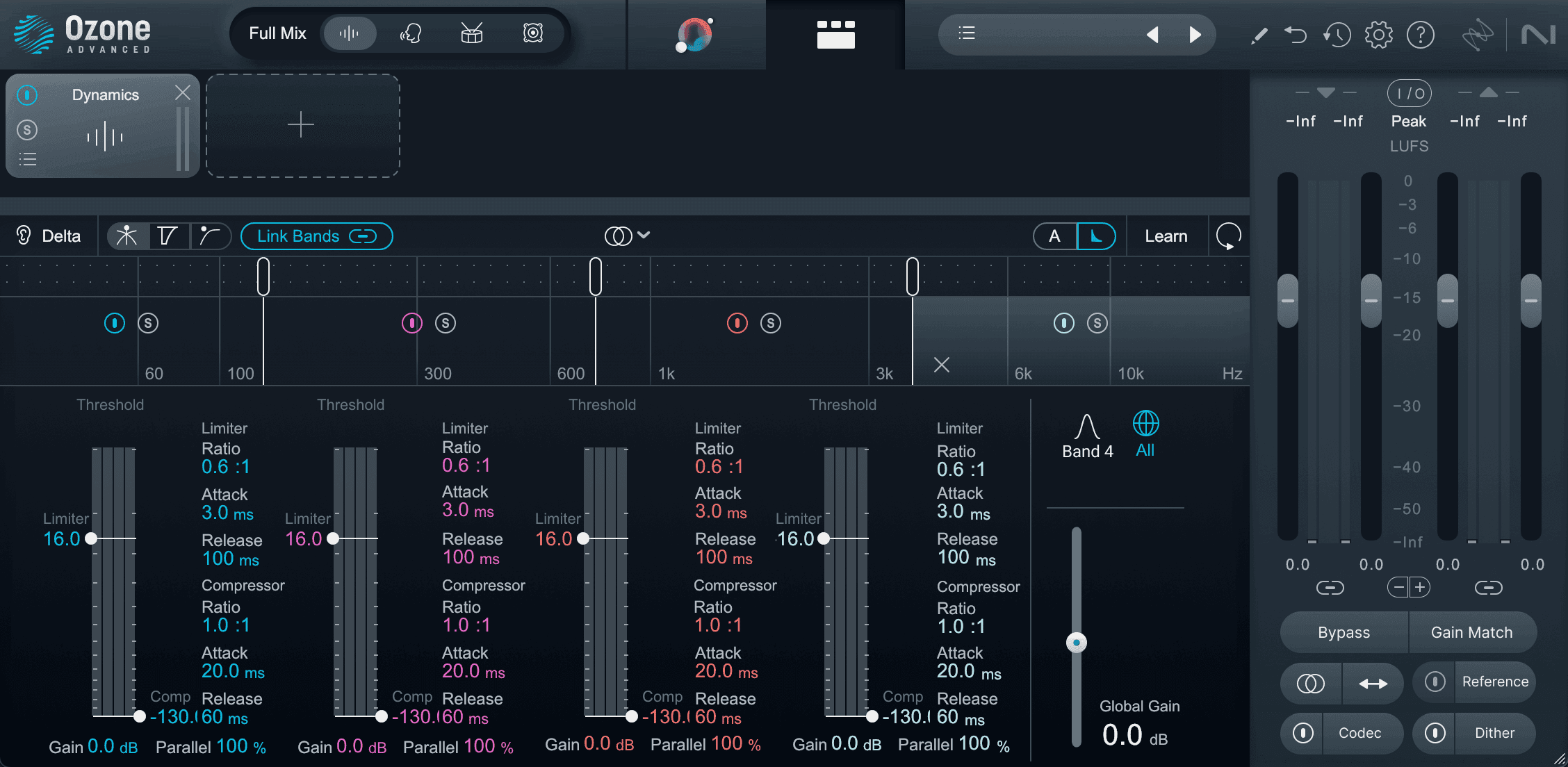Image resolution: width=1568 pixels, height=767 pixels.
Task: Bypass the pink band 2 power button
Action: tap(412, 323)
